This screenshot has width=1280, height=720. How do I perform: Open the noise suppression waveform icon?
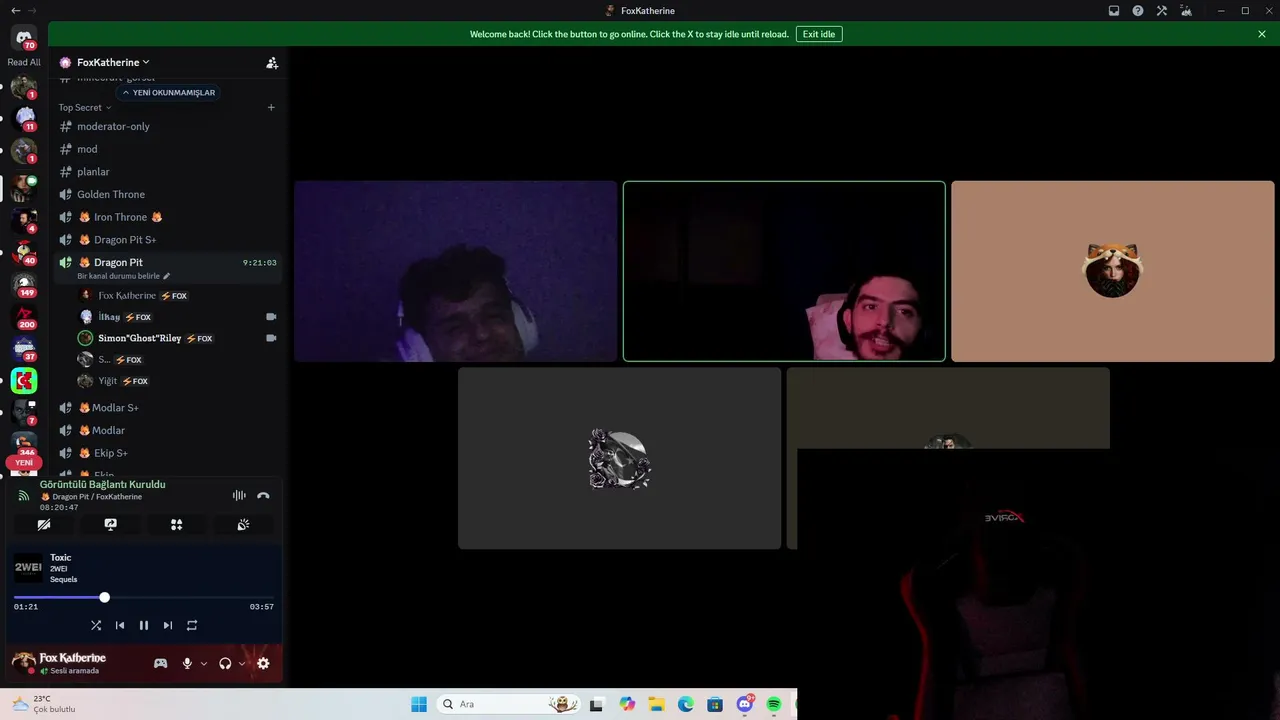239,495
